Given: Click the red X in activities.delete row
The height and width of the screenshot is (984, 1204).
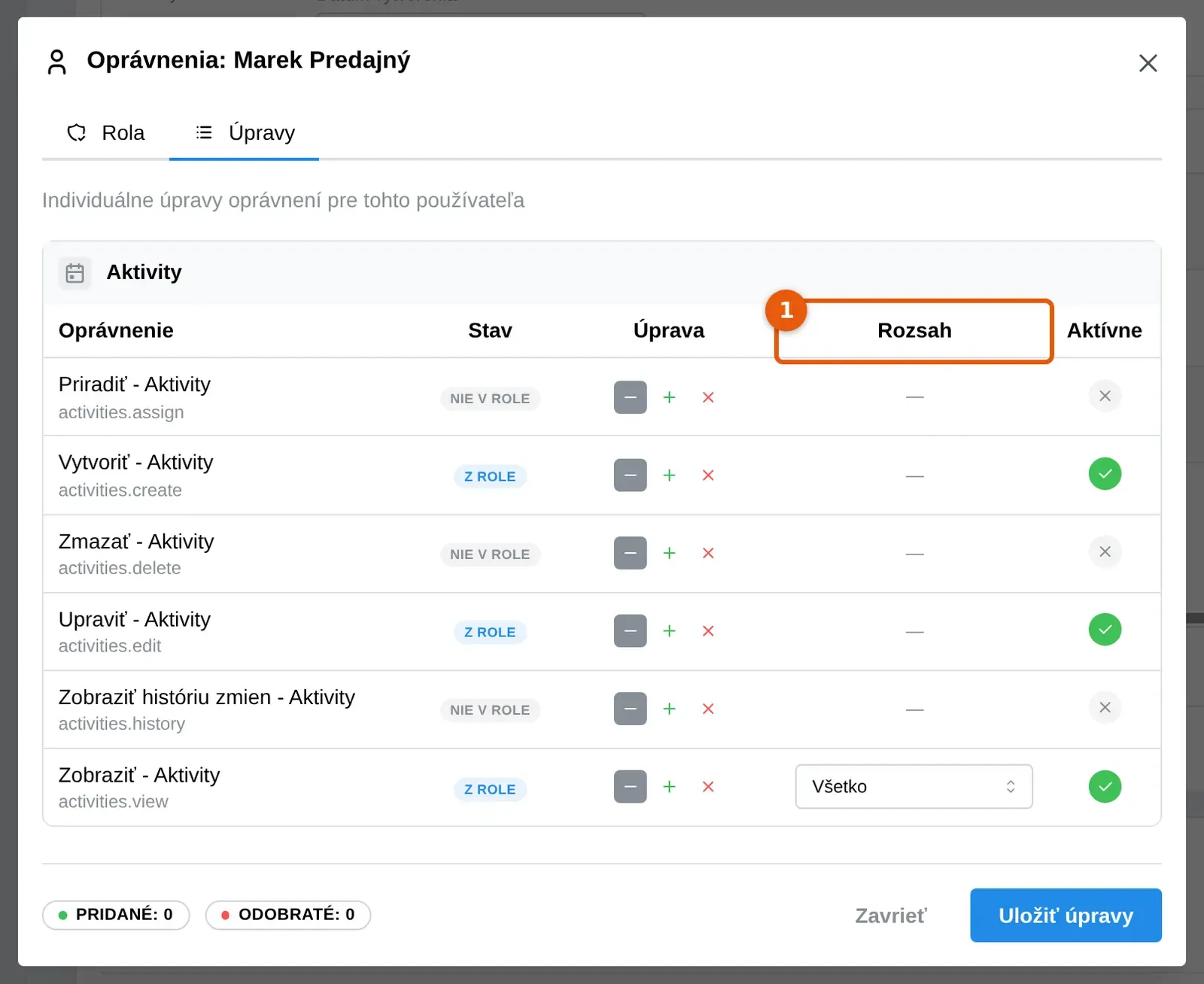Looking at the screenshot, I should pos(708,553).
